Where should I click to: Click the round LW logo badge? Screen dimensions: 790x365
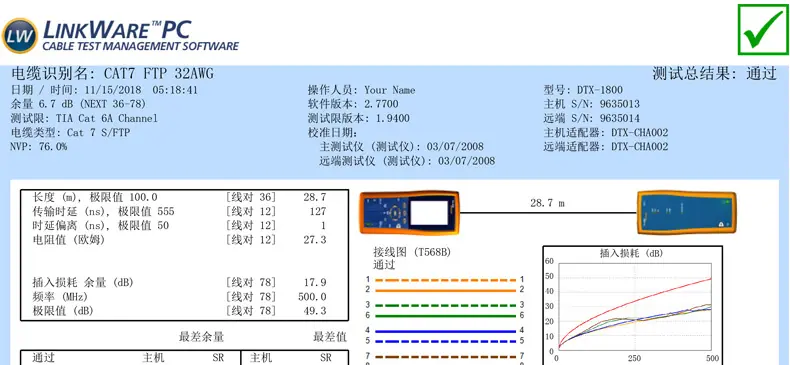click(x=20, y=36)
